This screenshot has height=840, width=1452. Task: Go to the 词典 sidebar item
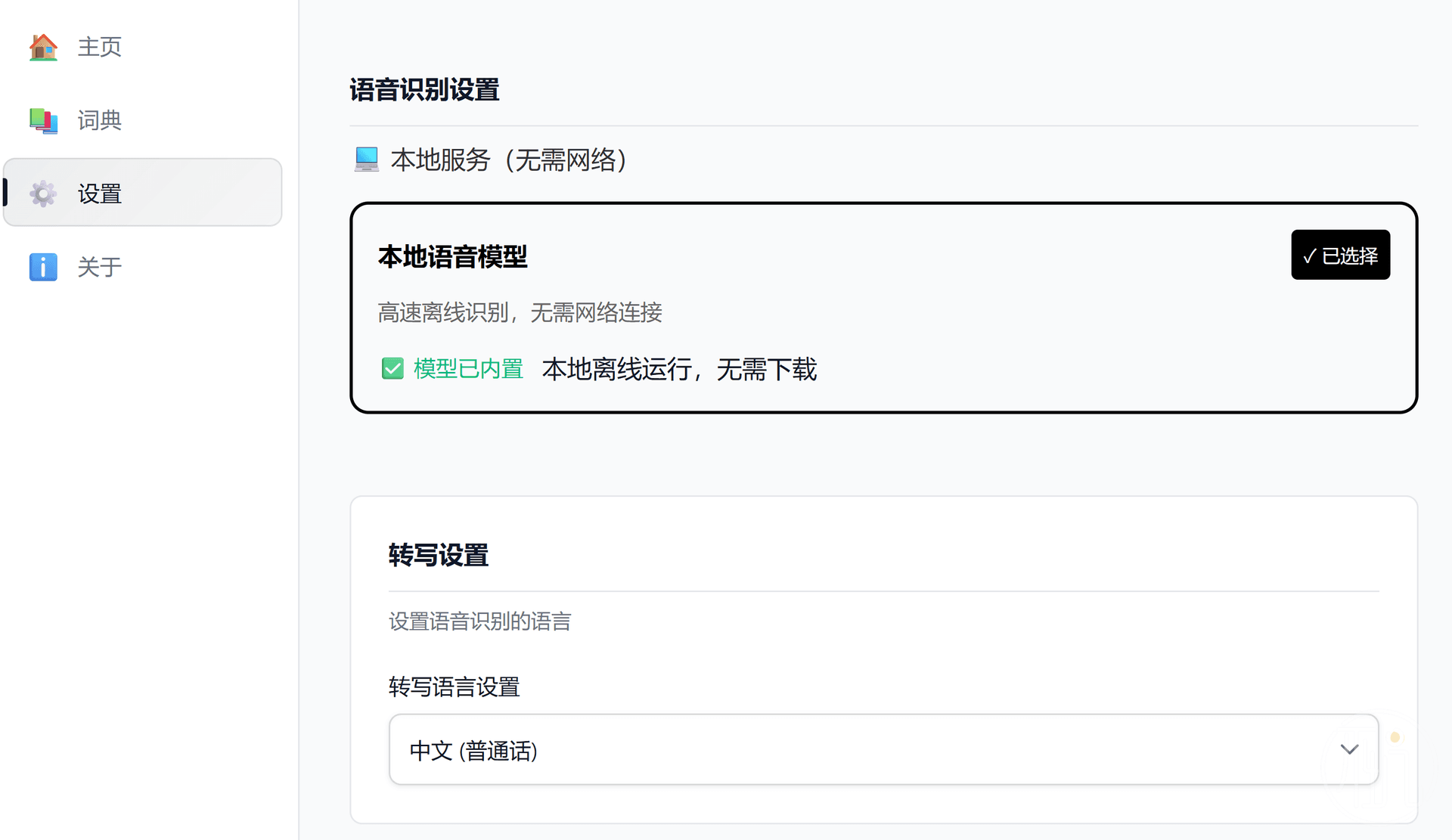tap(99, 120)
